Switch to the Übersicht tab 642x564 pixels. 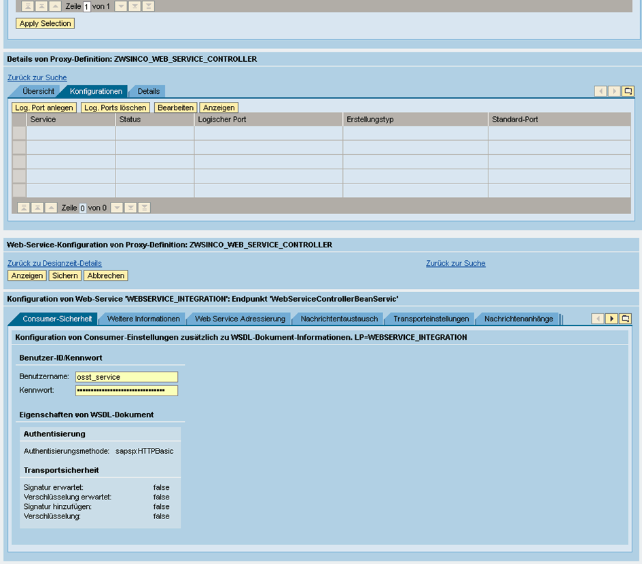pos(38,91)
